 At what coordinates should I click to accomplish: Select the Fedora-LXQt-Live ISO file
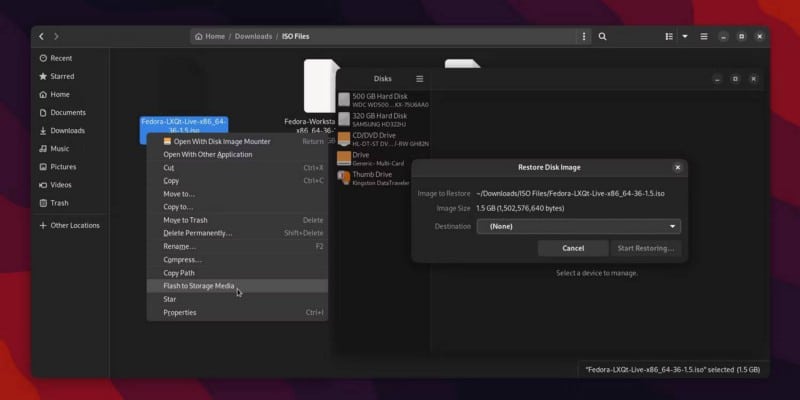click(x=184, y=125)
